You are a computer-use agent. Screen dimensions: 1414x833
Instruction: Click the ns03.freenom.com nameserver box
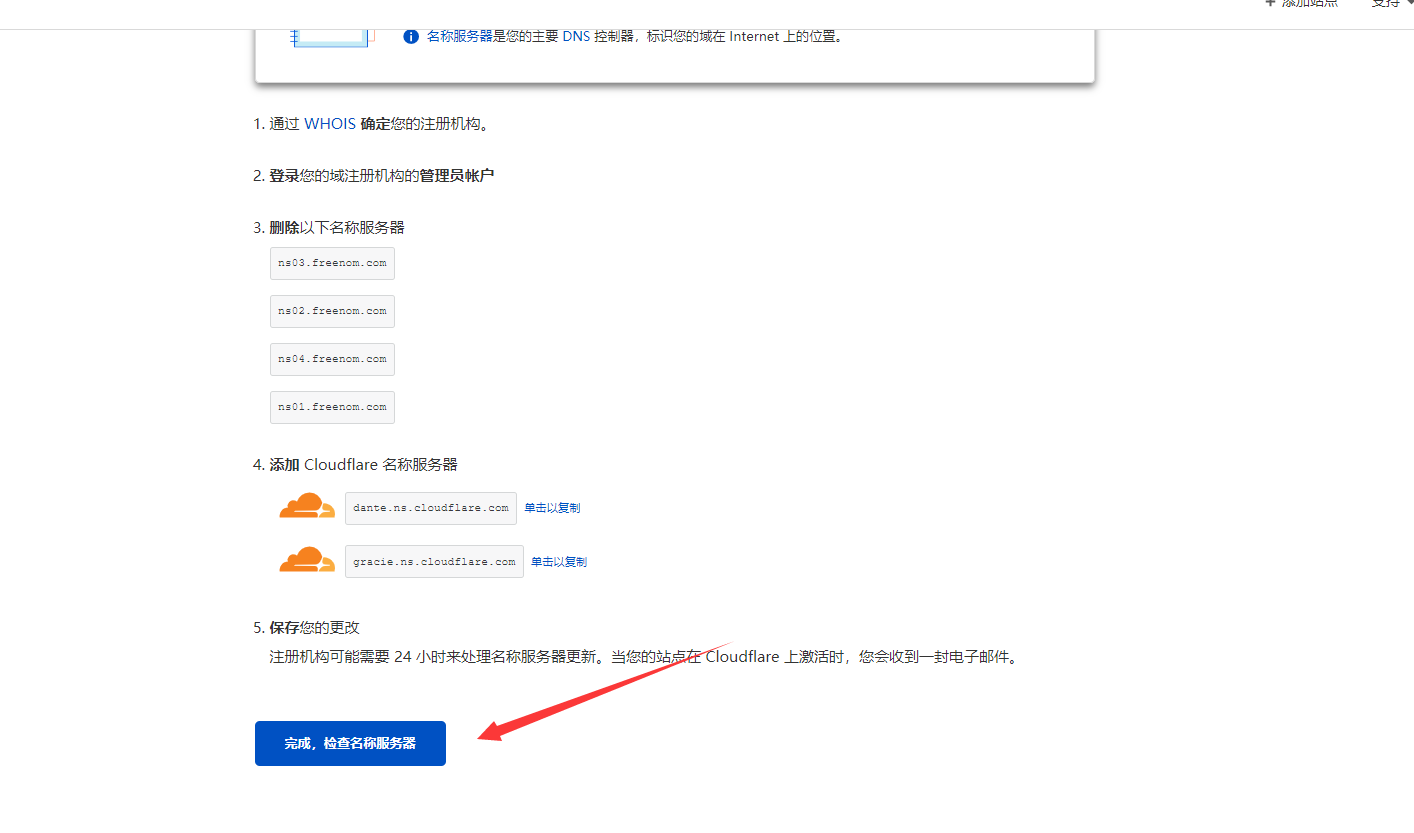point(332,263)
